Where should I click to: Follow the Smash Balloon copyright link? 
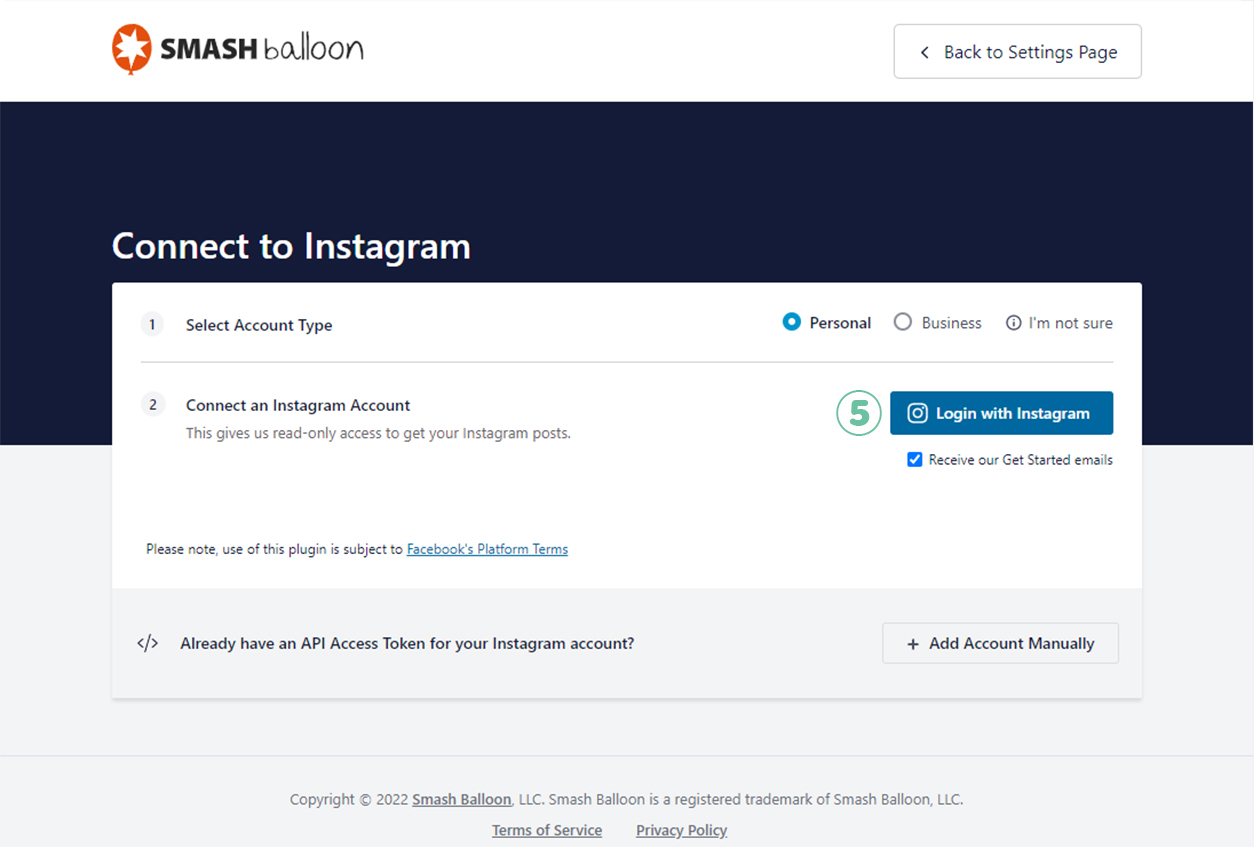point(462,799)
